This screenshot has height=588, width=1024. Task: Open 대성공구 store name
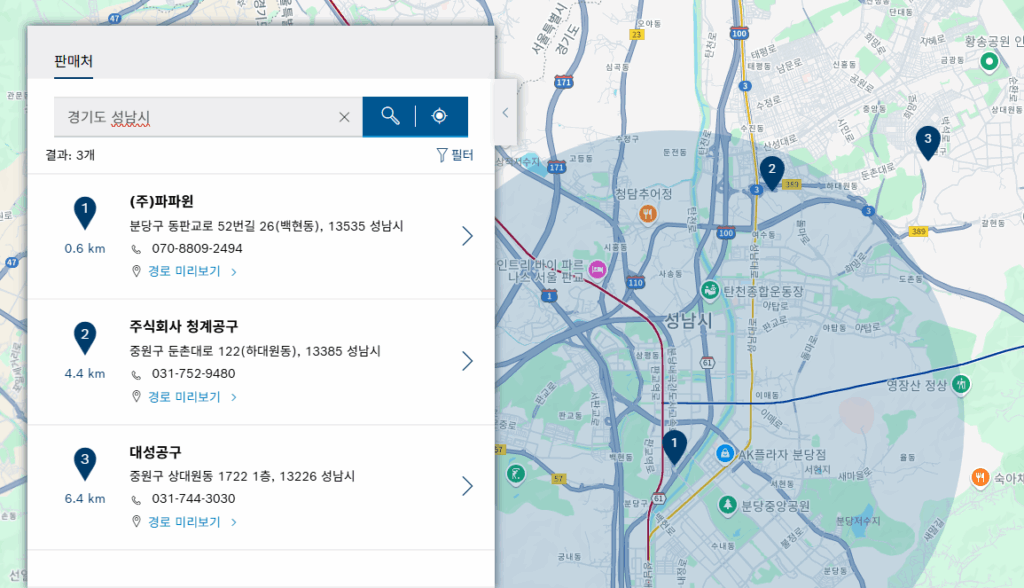(155, 451)
